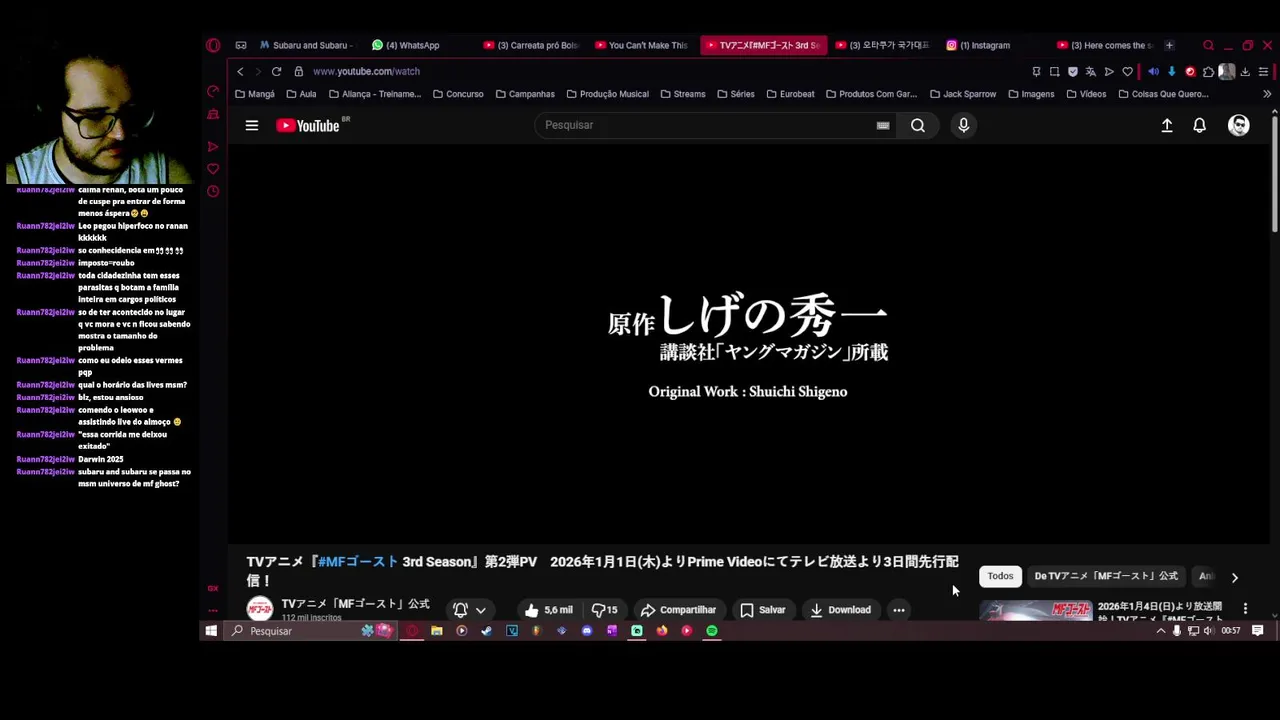
Task: Show more bookmarks with the double chevron
Action: (x=1267, y=94)
